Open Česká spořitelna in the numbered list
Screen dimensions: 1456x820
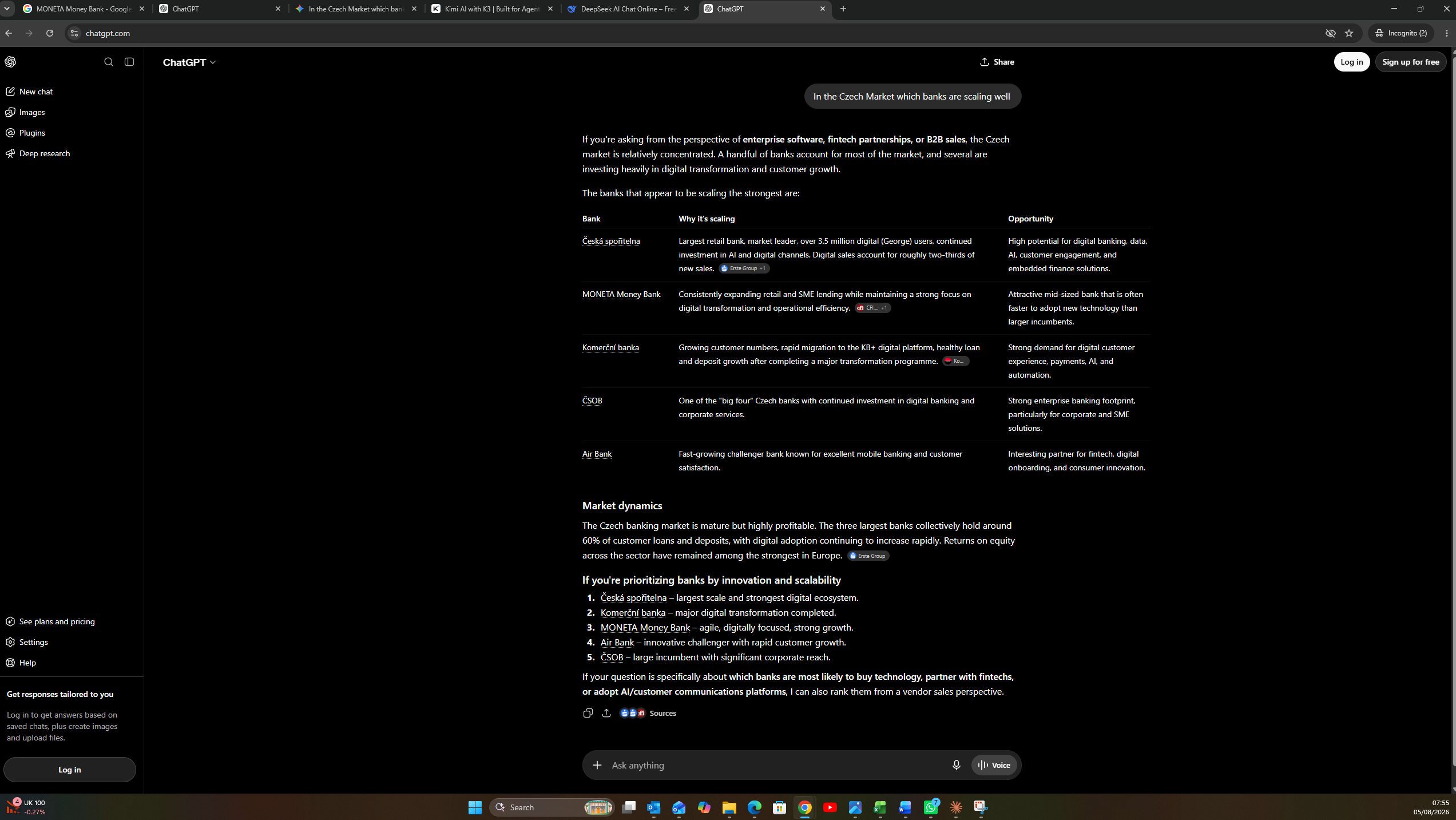point(633,597)
